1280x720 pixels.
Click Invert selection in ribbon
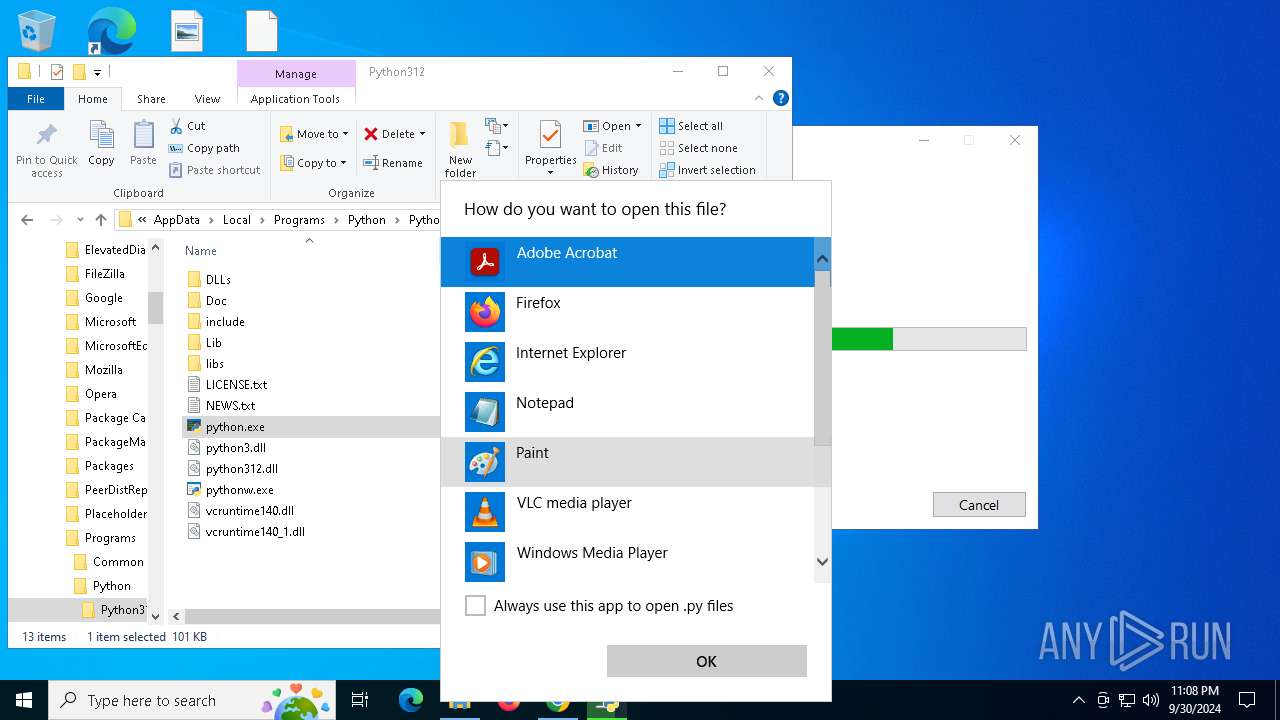pyautogui.click(x=707, y=170)
